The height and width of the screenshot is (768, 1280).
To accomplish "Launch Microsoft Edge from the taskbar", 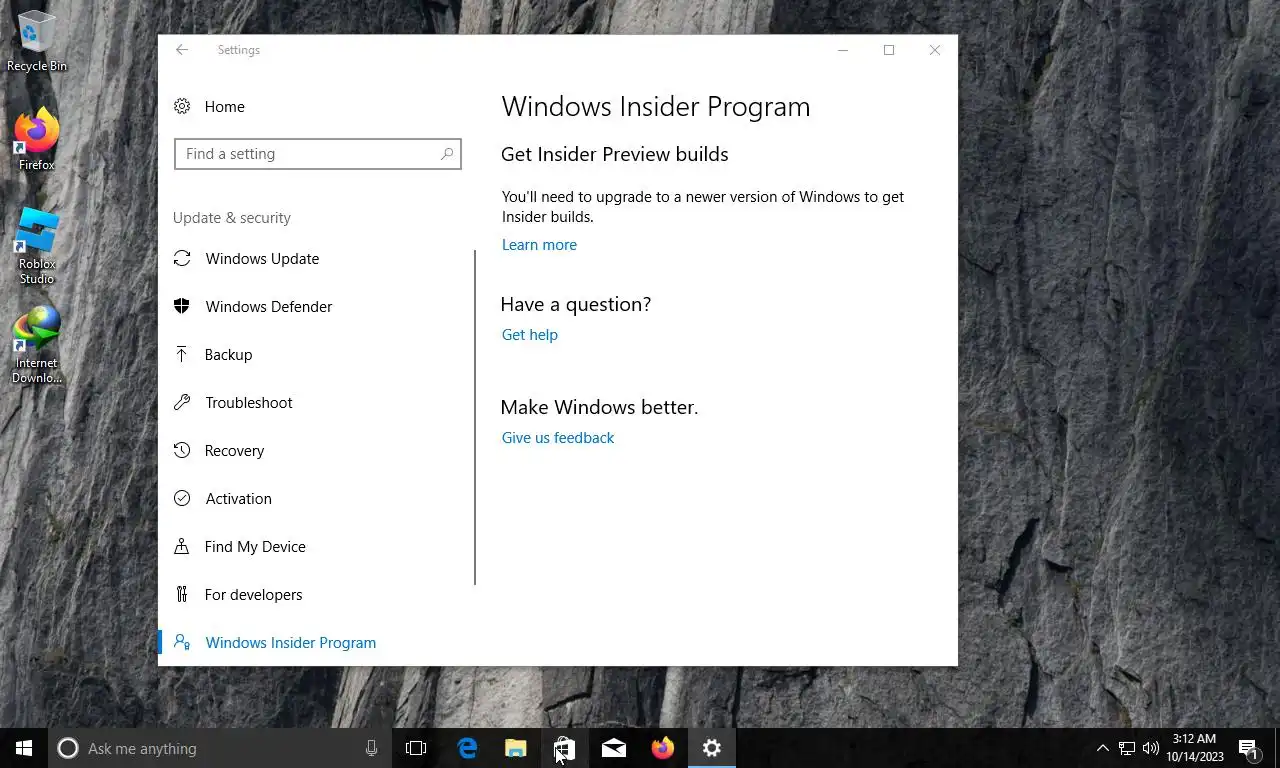I will point(467,748).
